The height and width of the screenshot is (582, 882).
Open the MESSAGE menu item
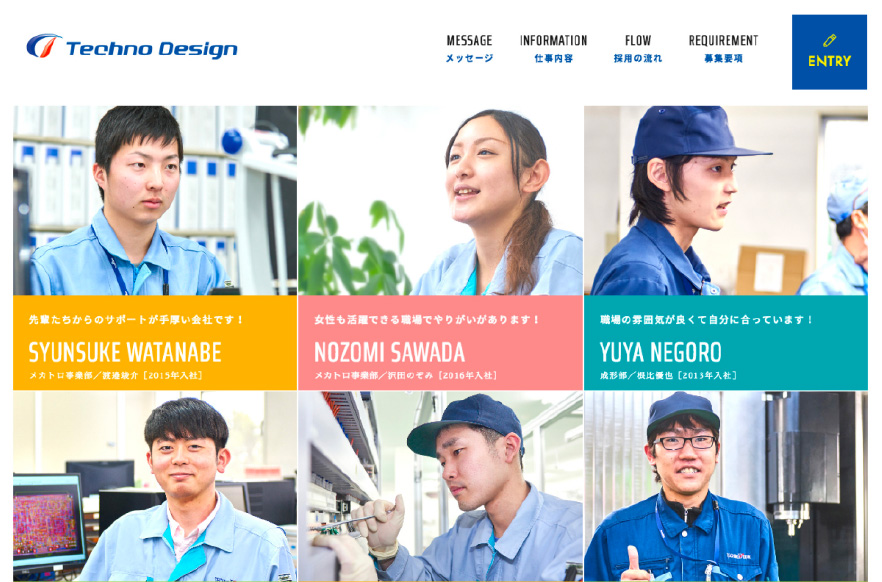[469, 48]
